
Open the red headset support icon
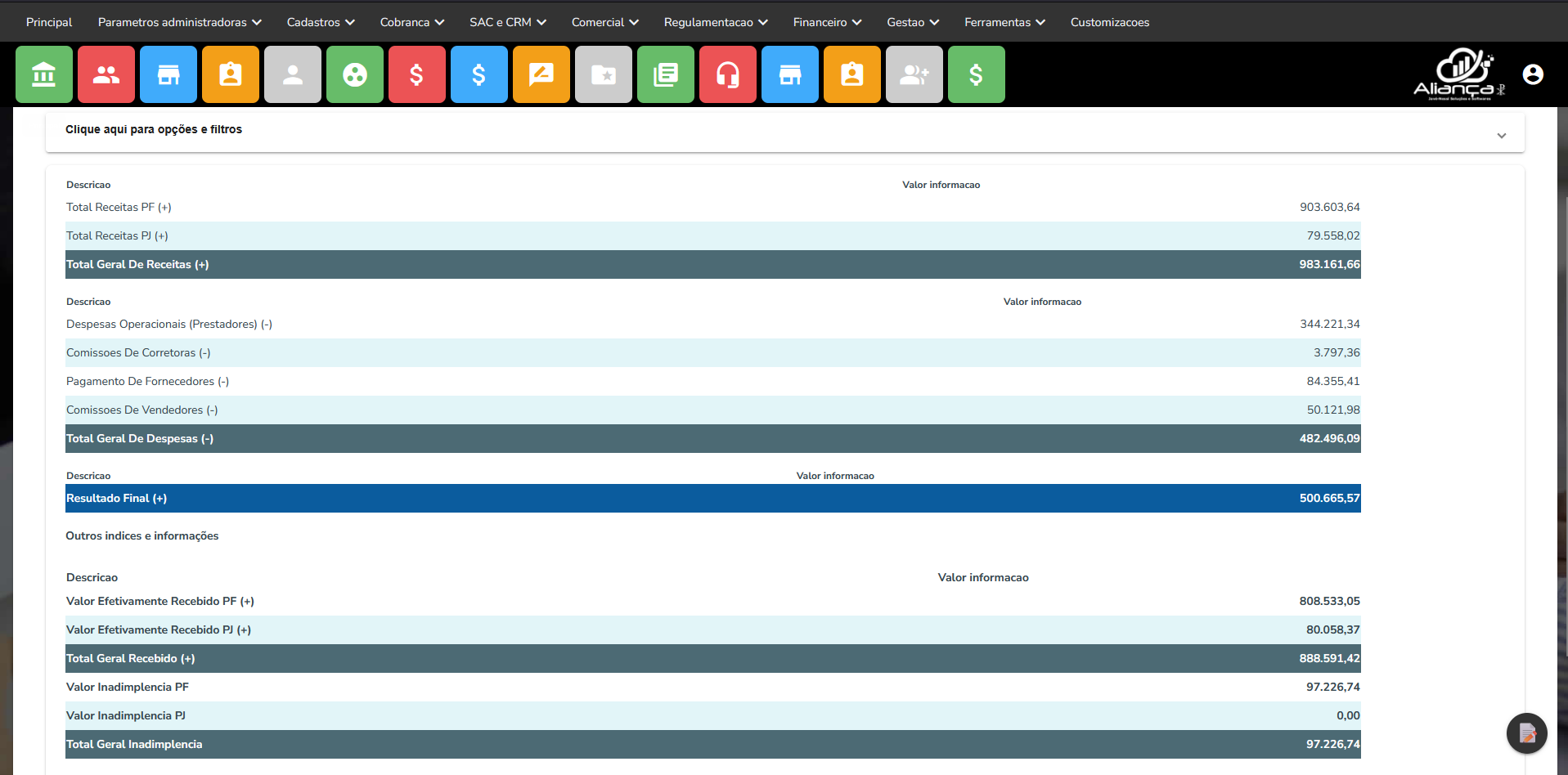pyautogui.click(x=728, y=74)
